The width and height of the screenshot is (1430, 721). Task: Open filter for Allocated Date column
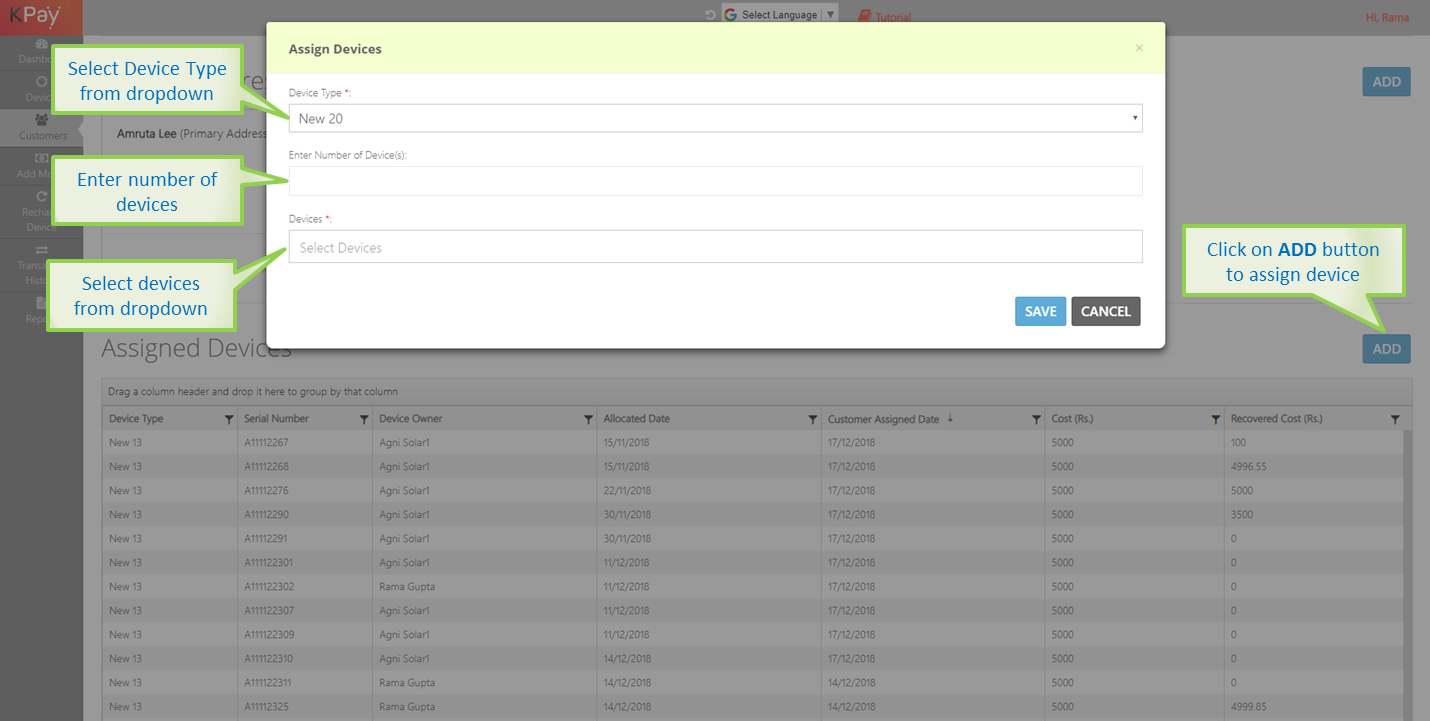812,420
